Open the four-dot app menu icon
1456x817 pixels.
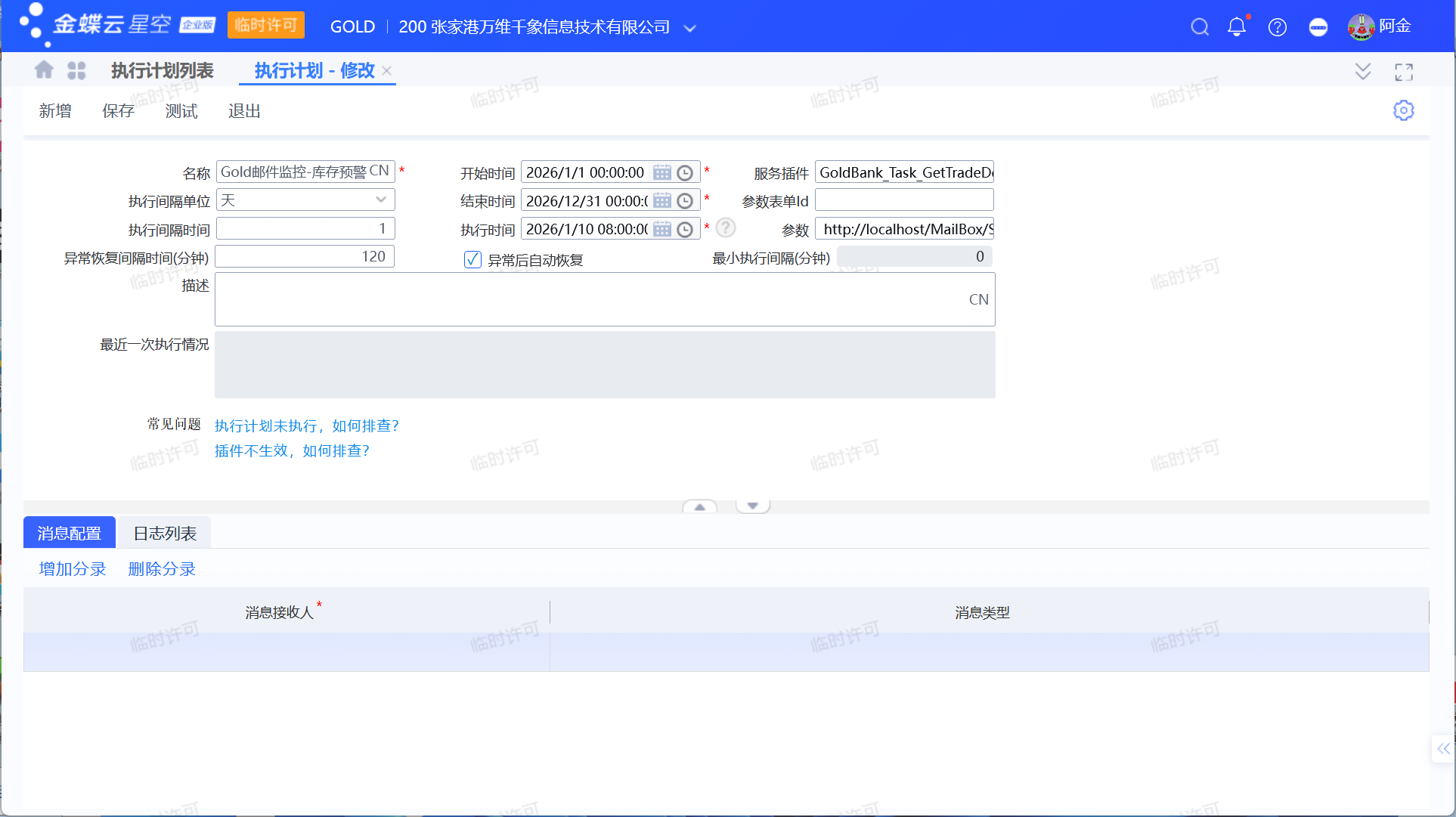pos(76,70)
